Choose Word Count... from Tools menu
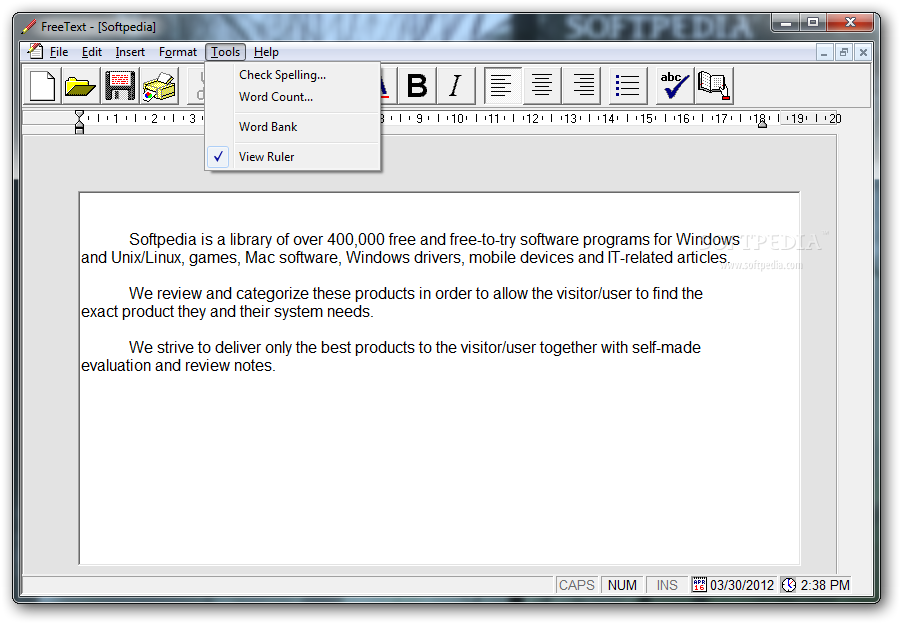This screenshot has height=624, width=901. (293, 97)
